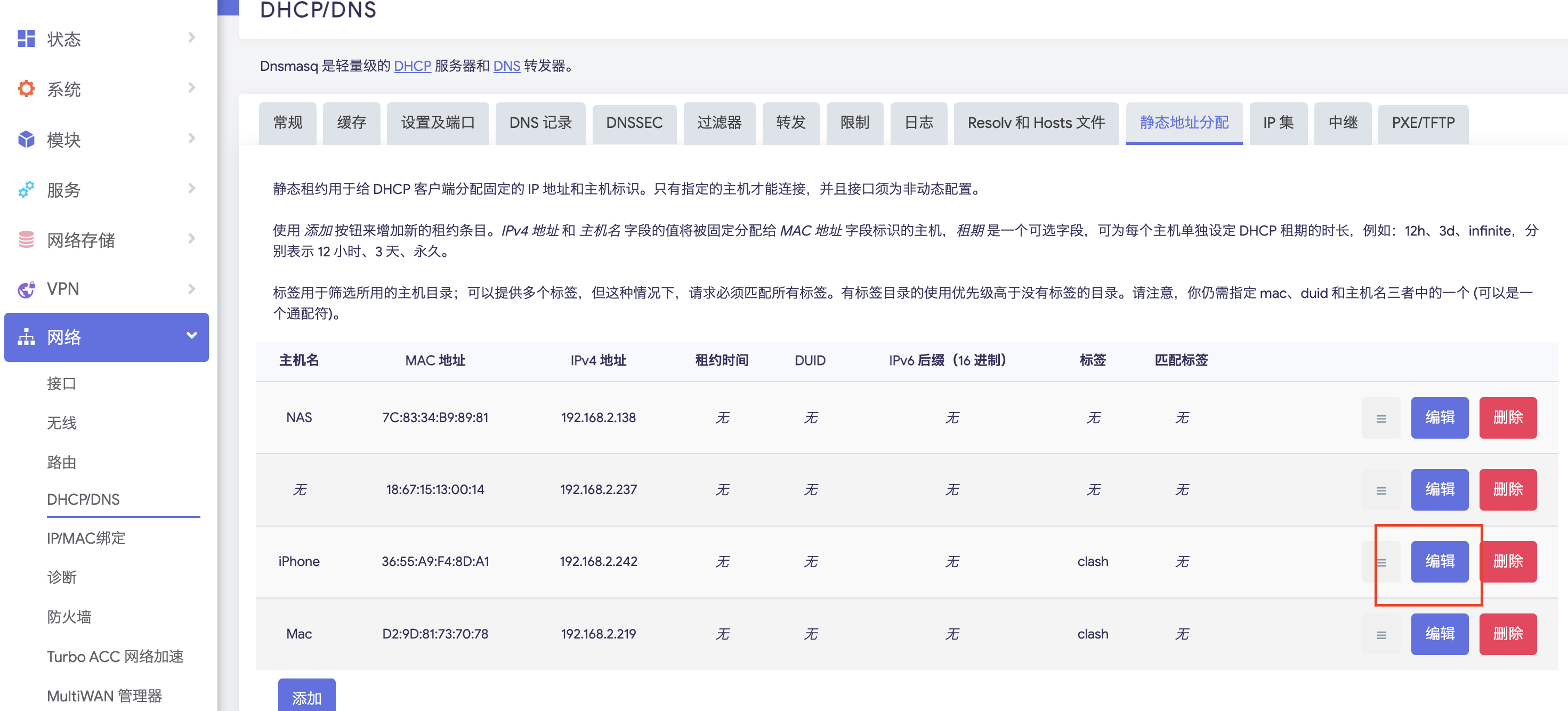The image size is (1568, 711).
Task: Open 防火墙 in network submenu
Action: (69, 617)
